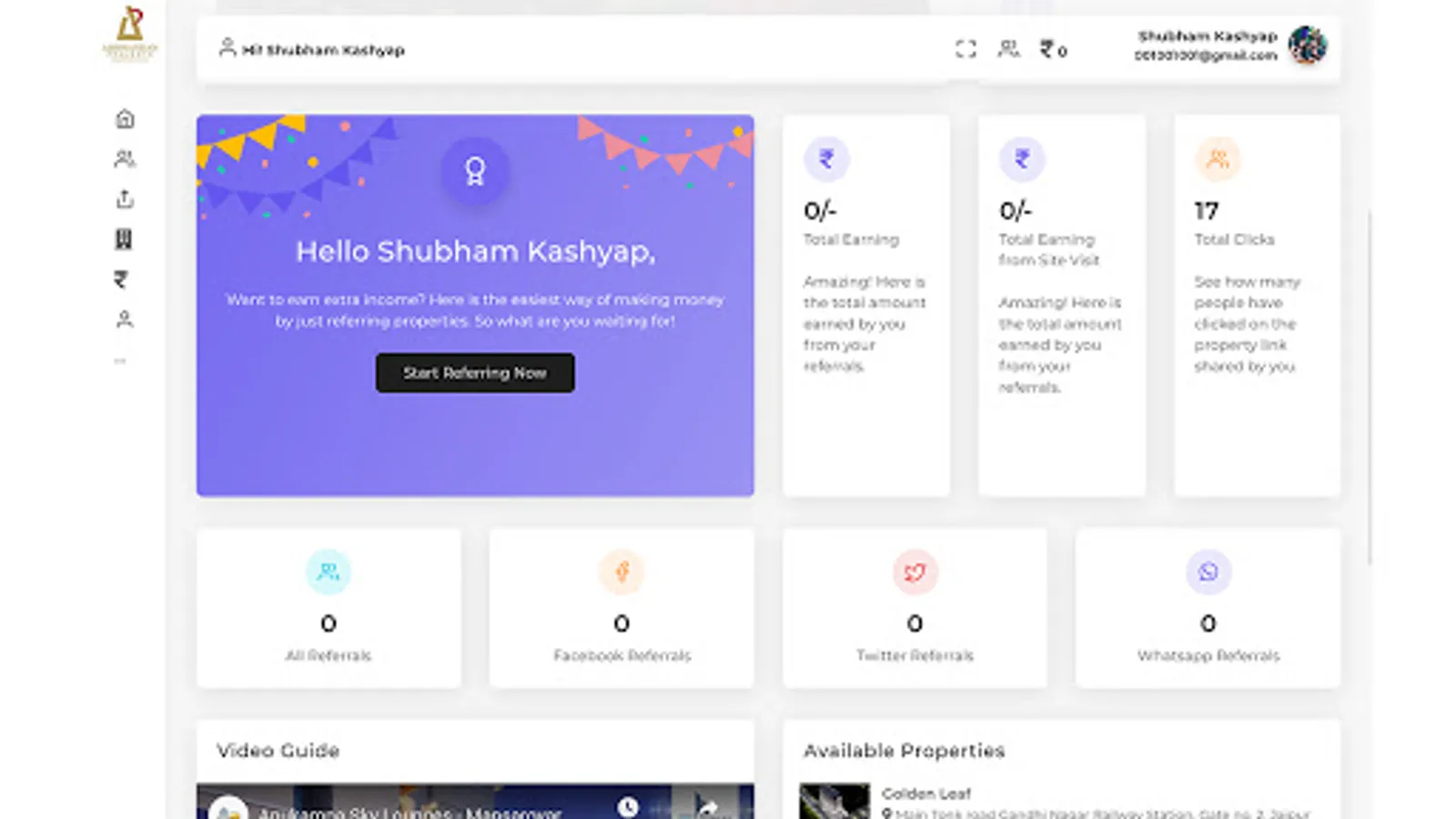Open the user avatar in the top bar

point(1308,45)
